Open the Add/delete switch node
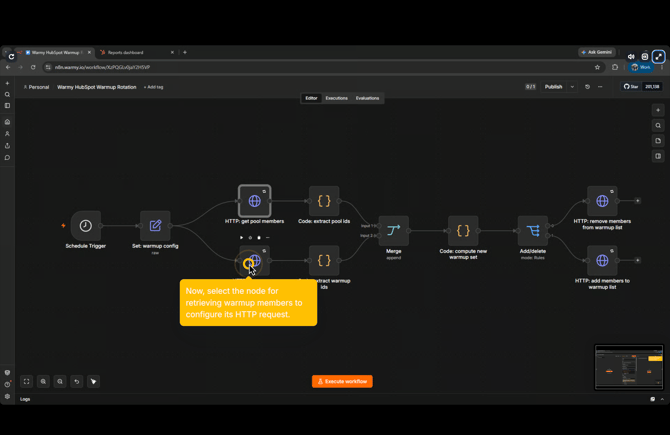Image resolution: width=670 pixels, height=435 pixels. coord(533,231)
